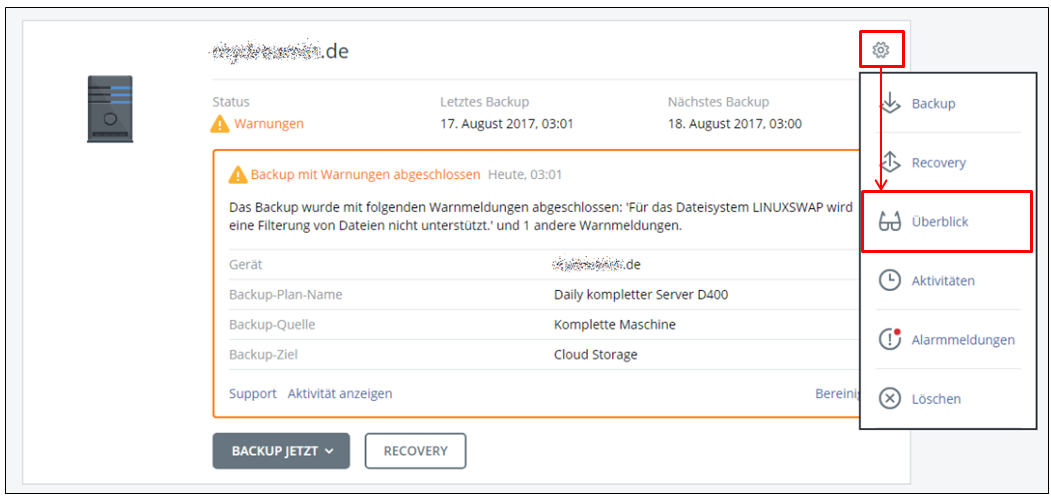Click Cloud Storage value

point(595,355)
